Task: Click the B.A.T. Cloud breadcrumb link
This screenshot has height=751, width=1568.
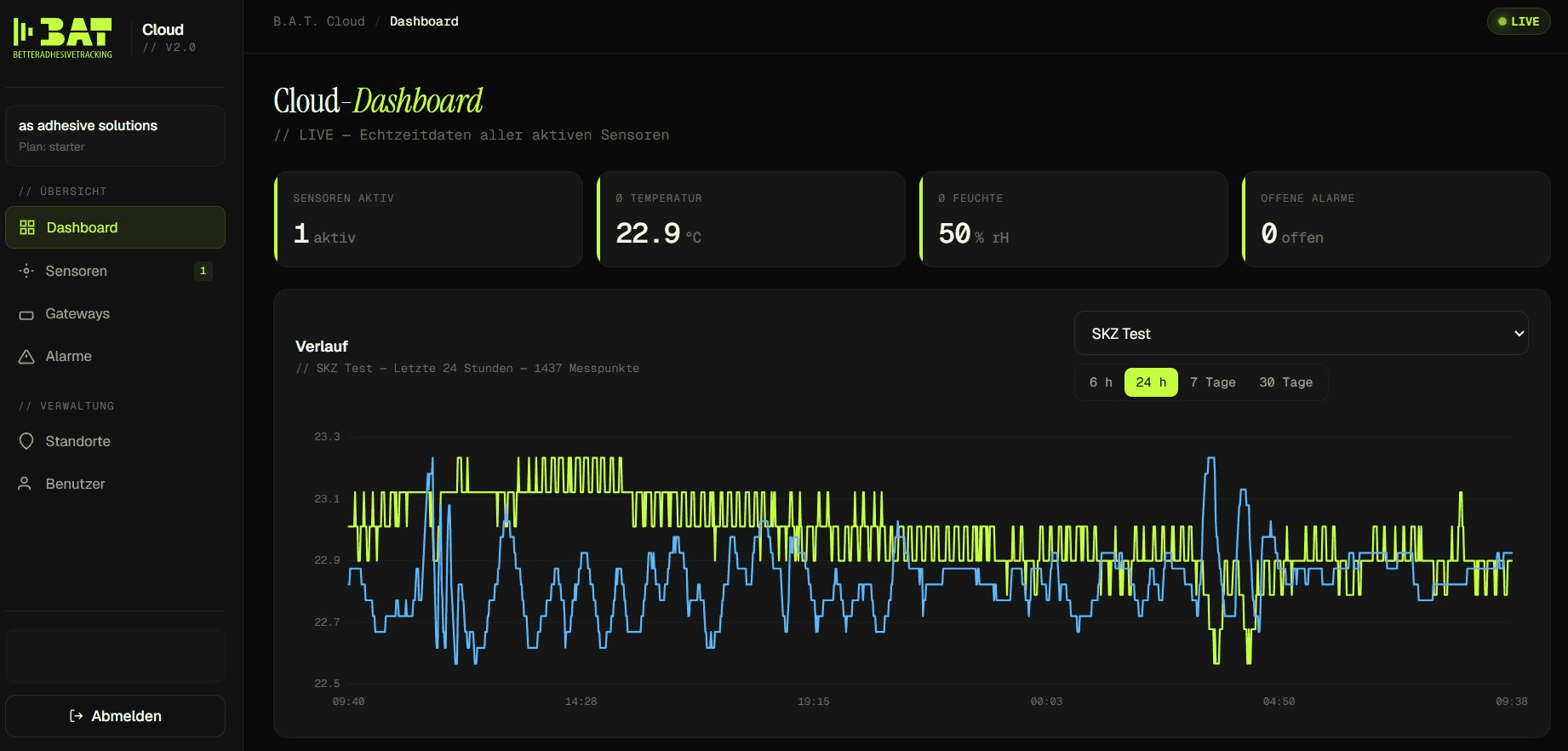Action: click(318, 21)
